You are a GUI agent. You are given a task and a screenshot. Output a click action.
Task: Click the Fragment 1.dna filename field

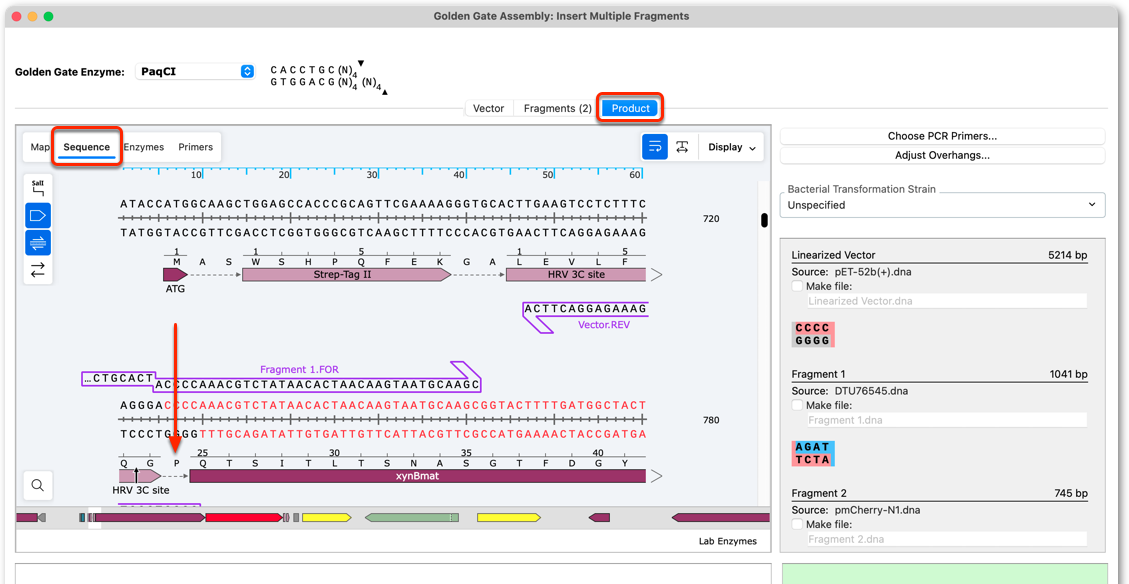(947, 421)
